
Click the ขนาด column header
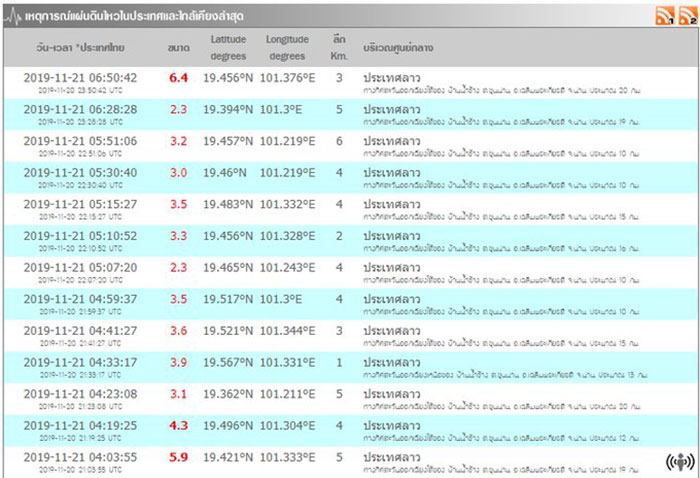pyautogui.click(x=178, y=47)
